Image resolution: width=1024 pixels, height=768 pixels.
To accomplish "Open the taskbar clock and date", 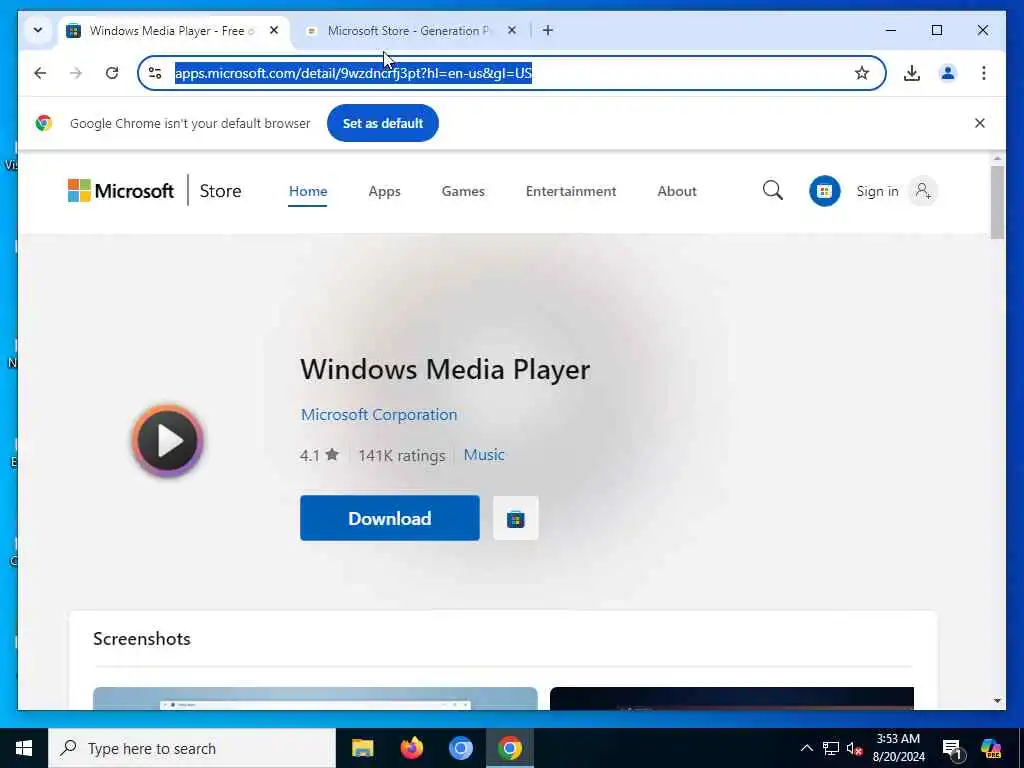I will point(899,748).
